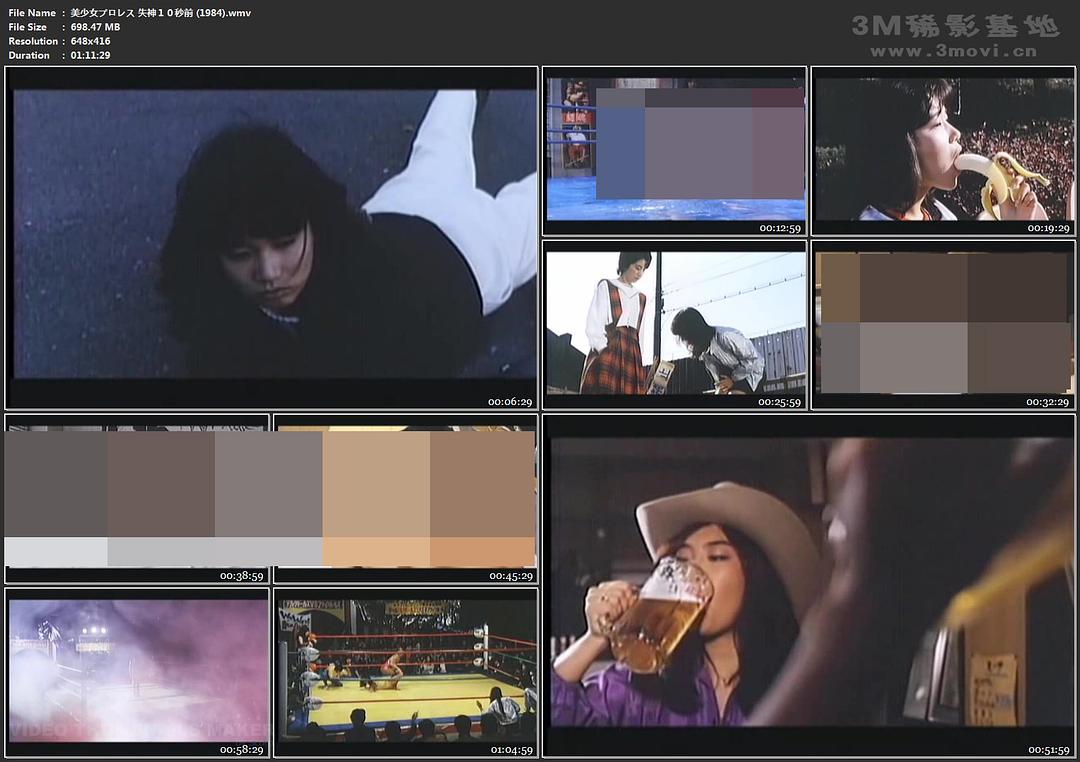Open the purple smoke arena thumbnail
Viewport: 1080px width, 762px height.
137,673
